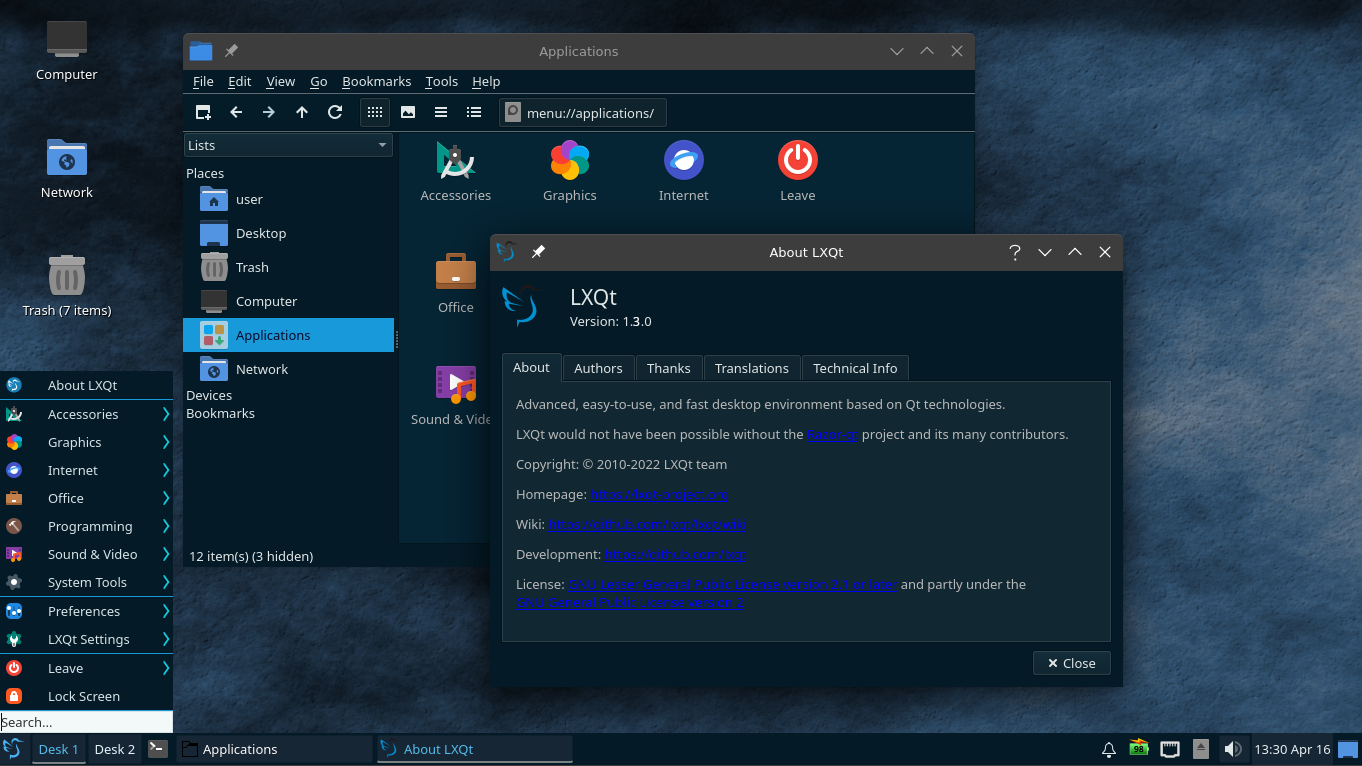Click the battery indicator icon in the tray
The width and height of the screenshot is (1362, 766).
[x=1138, y=749]
